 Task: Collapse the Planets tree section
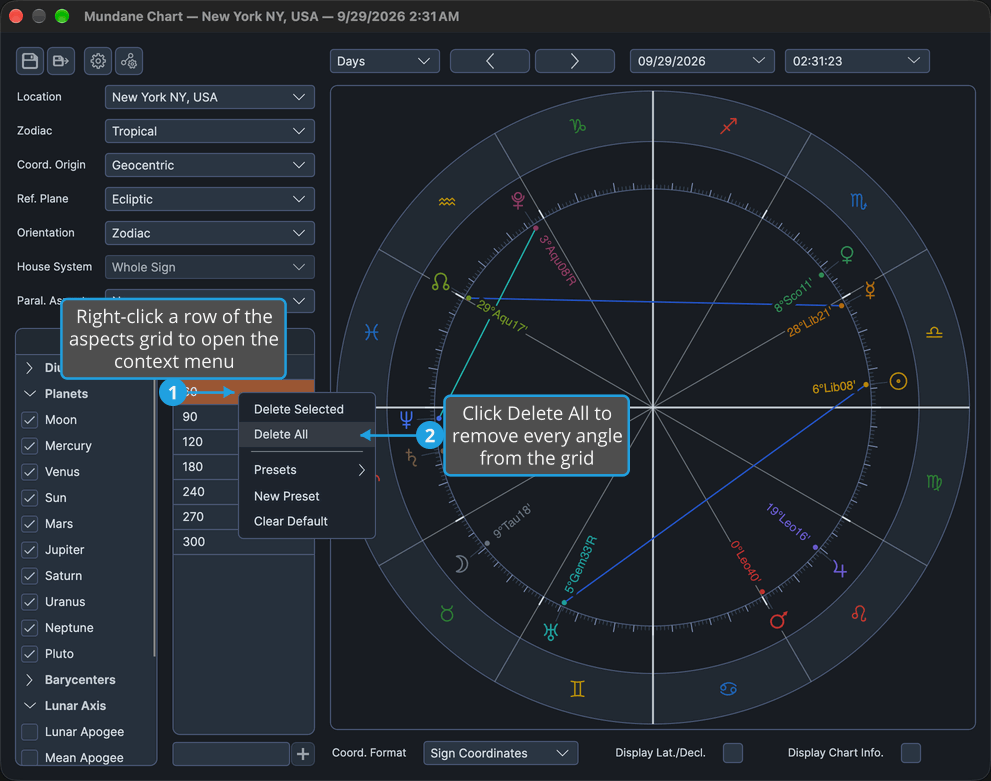click(x=29, y=394)
